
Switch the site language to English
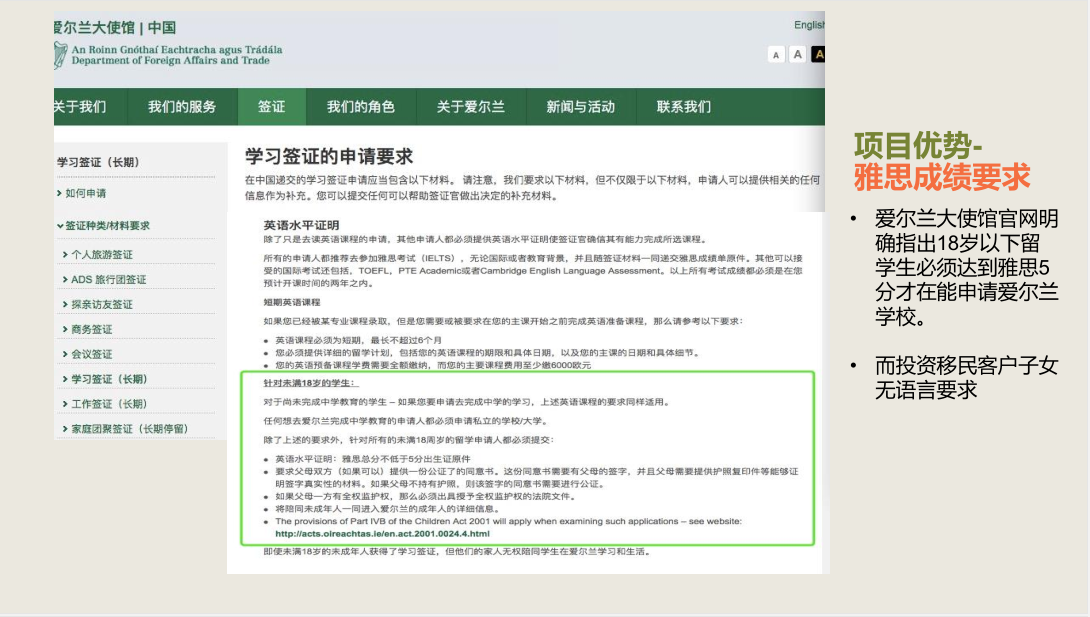click(809, 25)
